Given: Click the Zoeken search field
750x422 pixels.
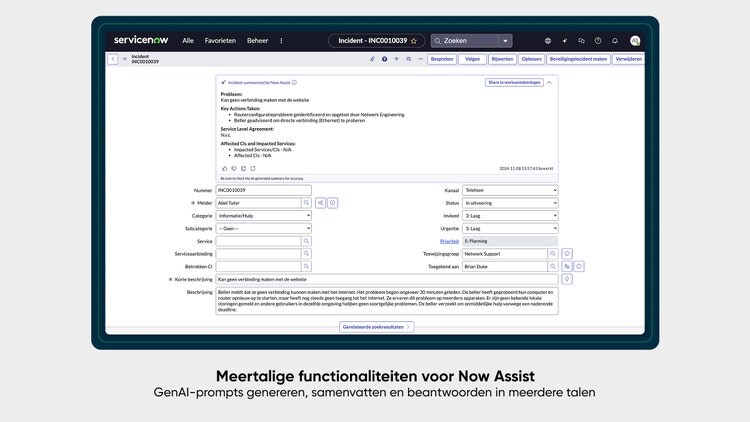Looking at the screenshot, I should coord(464,41).
